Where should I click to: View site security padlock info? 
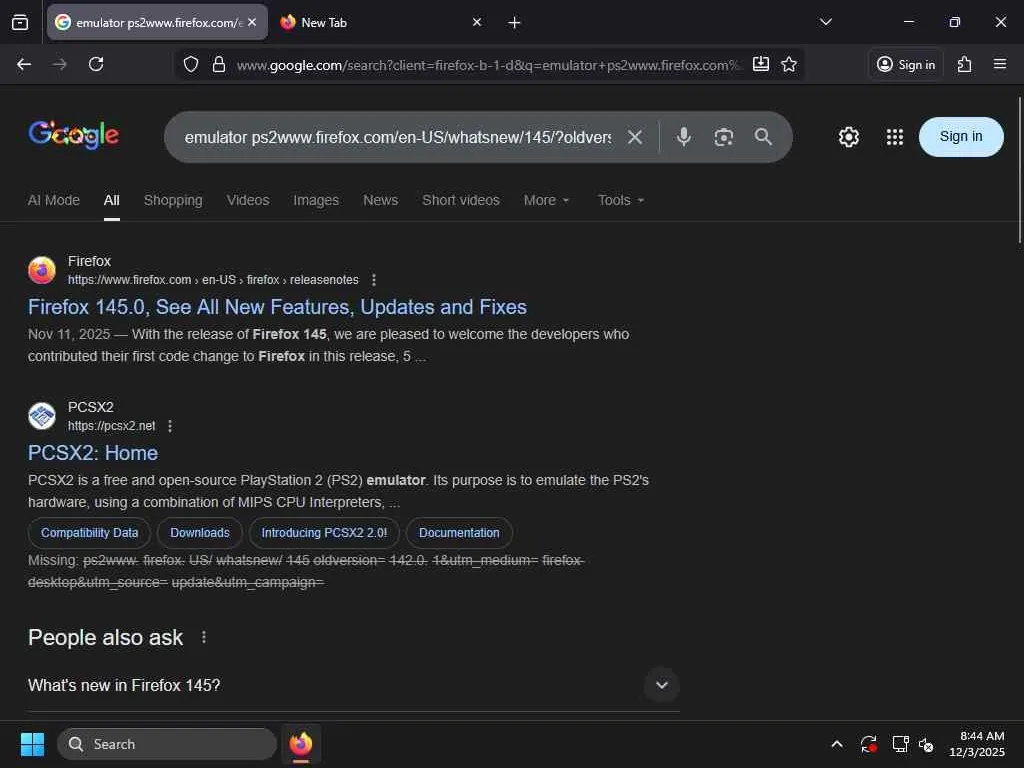(x=219, y=64)
